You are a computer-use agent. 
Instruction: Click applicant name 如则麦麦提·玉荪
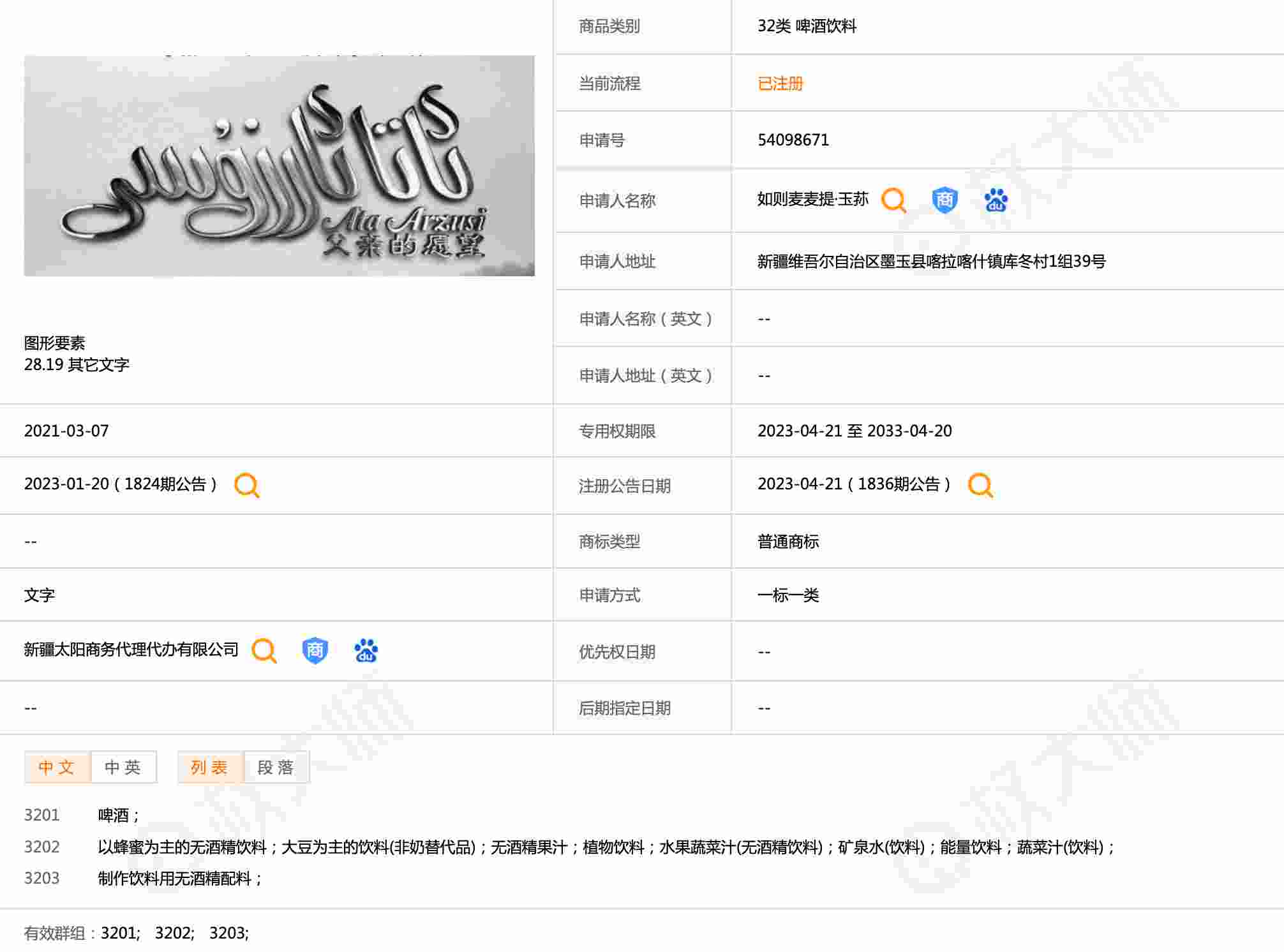pos(812,200)
